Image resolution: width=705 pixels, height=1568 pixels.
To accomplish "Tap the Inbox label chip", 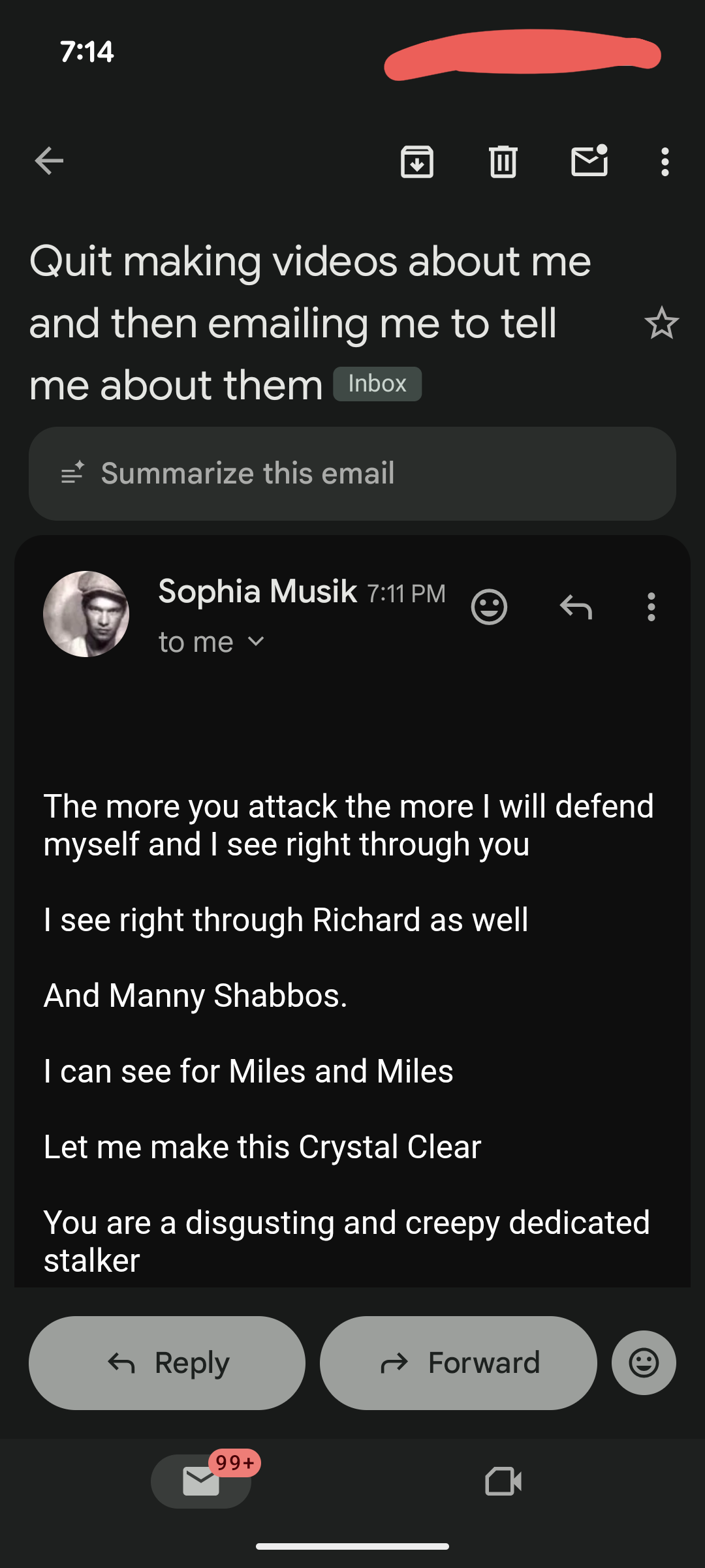I will click(x=377, y=384).
